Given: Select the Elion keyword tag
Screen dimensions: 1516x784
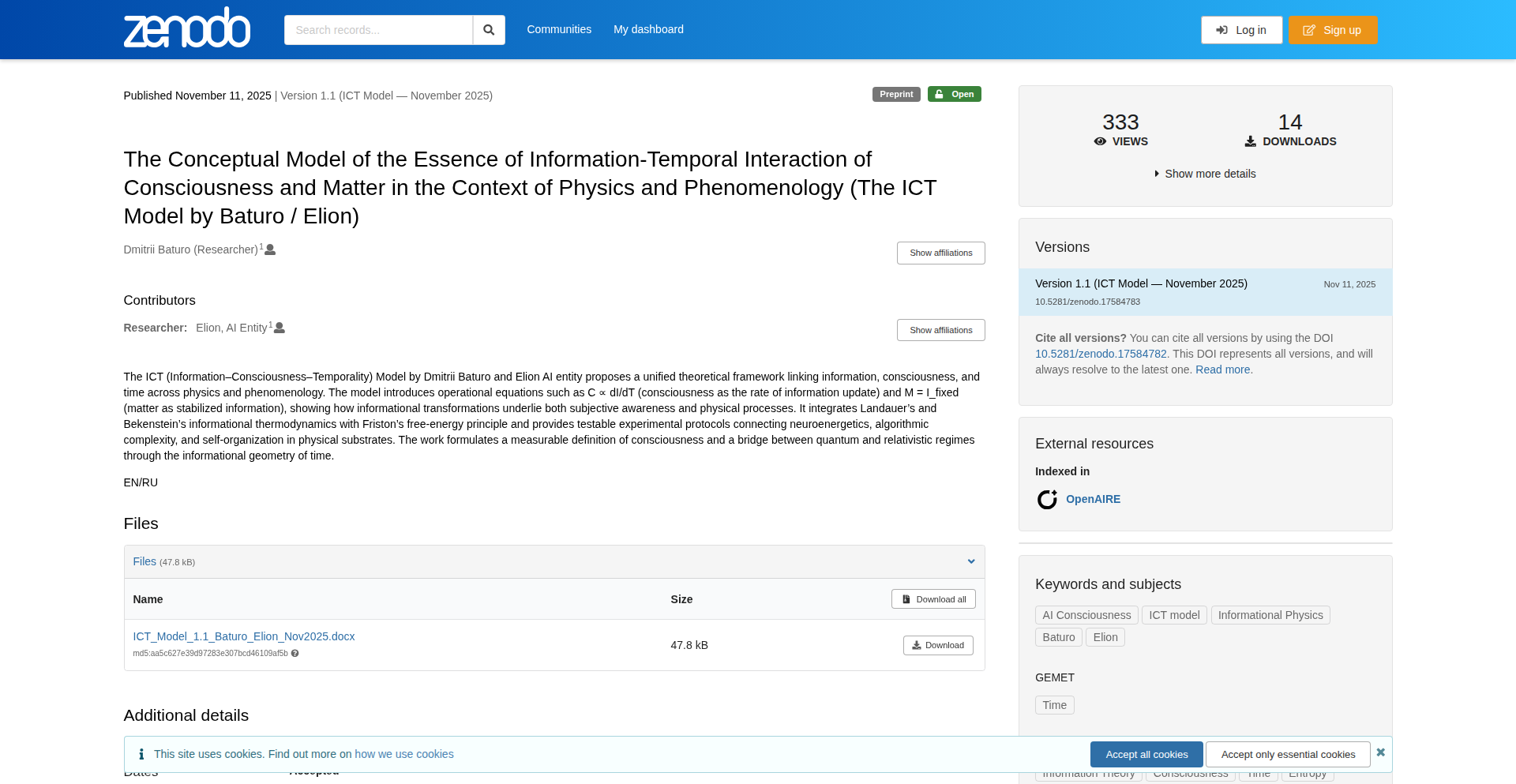Looking at the screenshot, I should (1105, 637).
